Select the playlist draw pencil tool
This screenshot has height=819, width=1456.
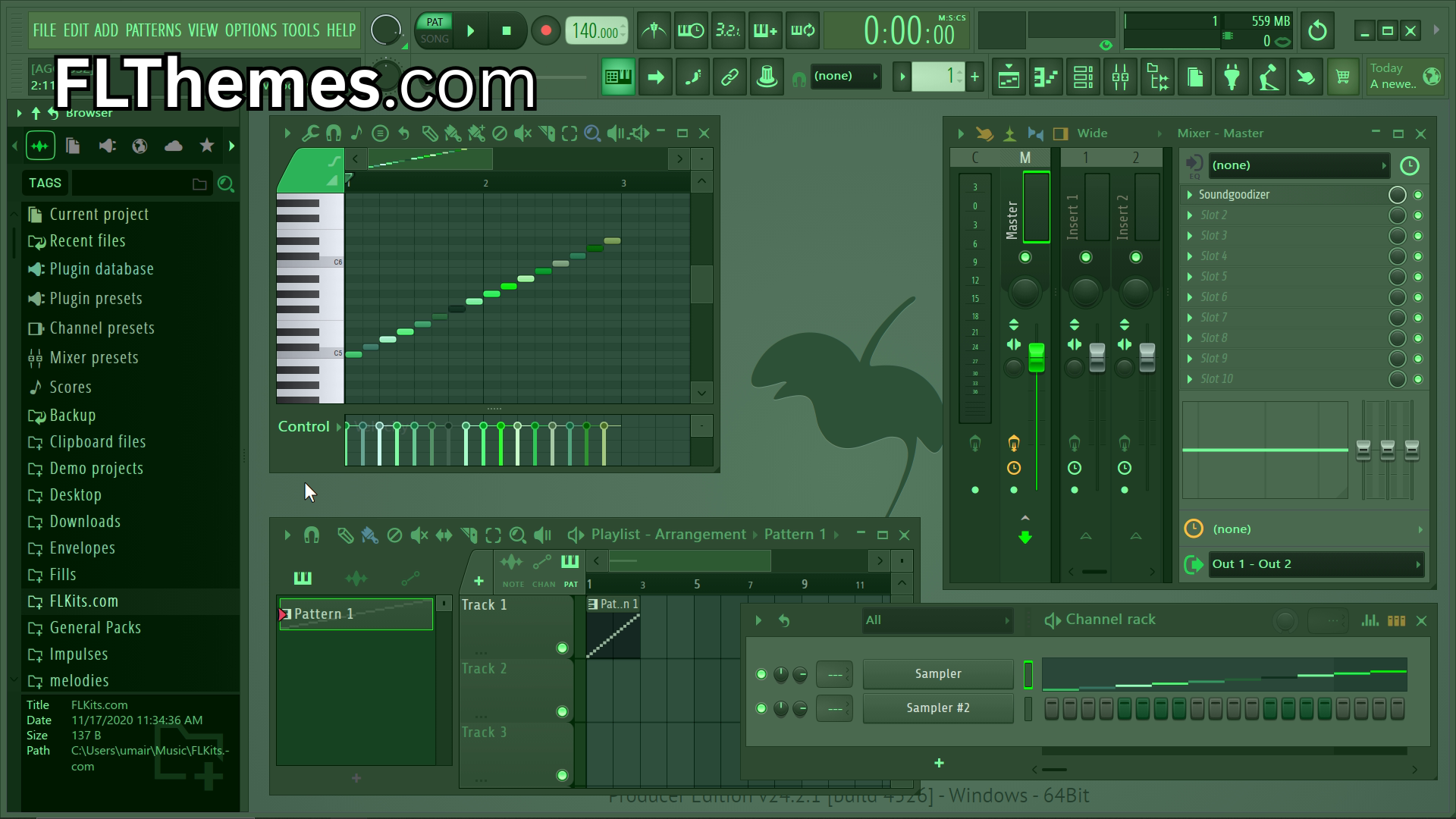click(x=345, y=535)
